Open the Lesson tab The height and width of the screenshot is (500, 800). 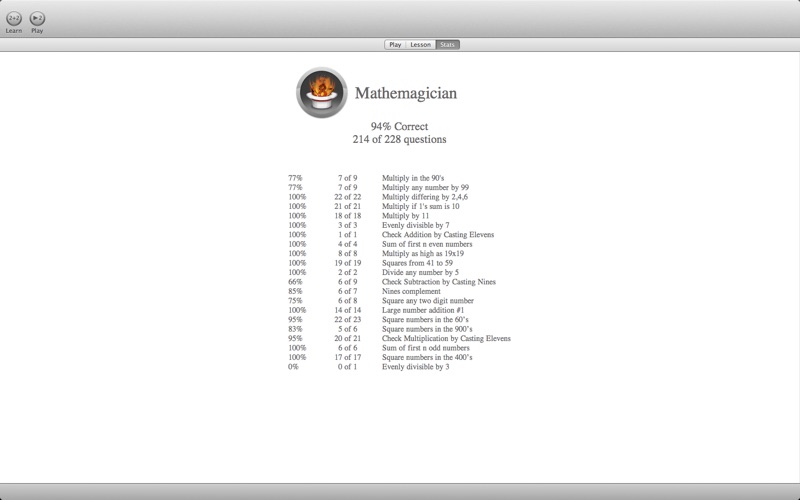pos(420,45)
